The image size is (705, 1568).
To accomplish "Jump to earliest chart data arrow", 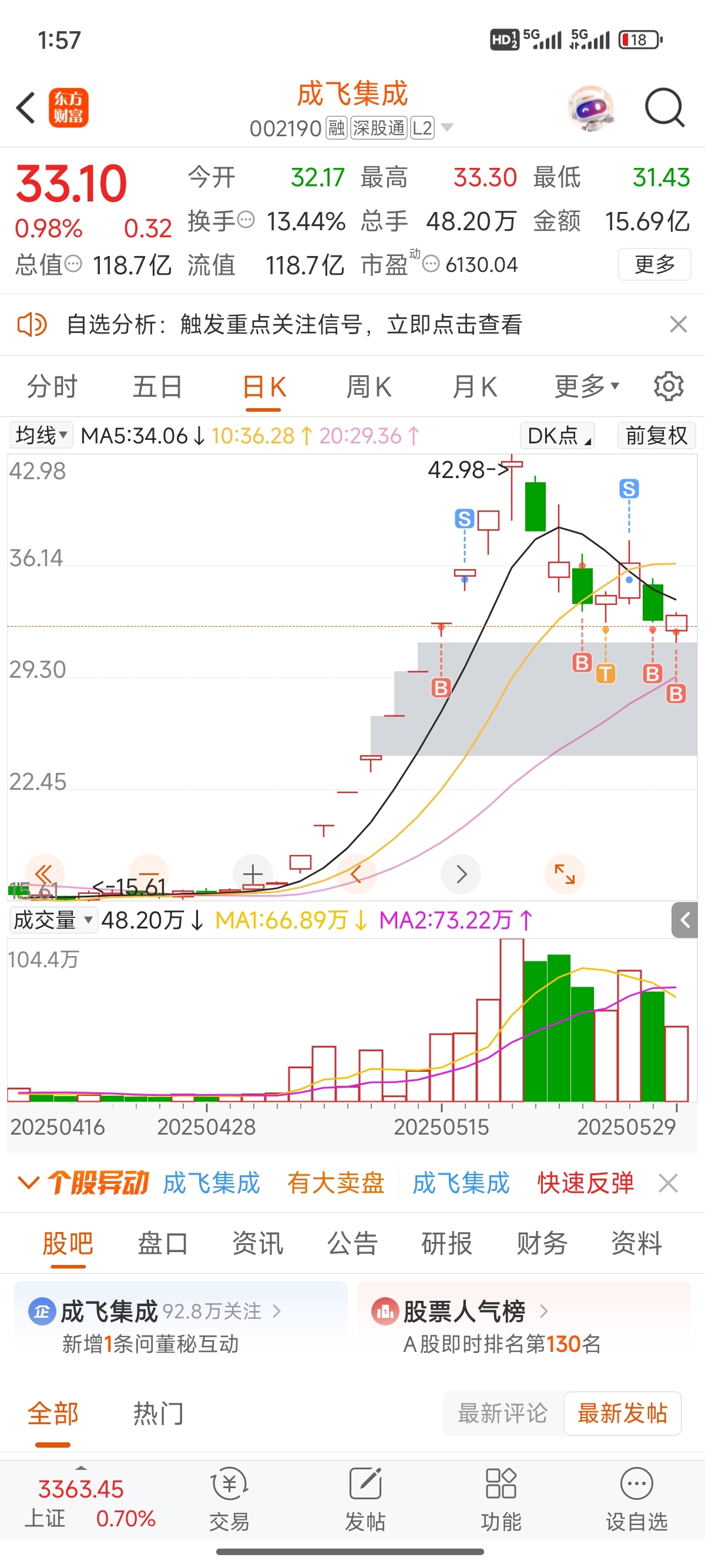I will tap(45, 874).
